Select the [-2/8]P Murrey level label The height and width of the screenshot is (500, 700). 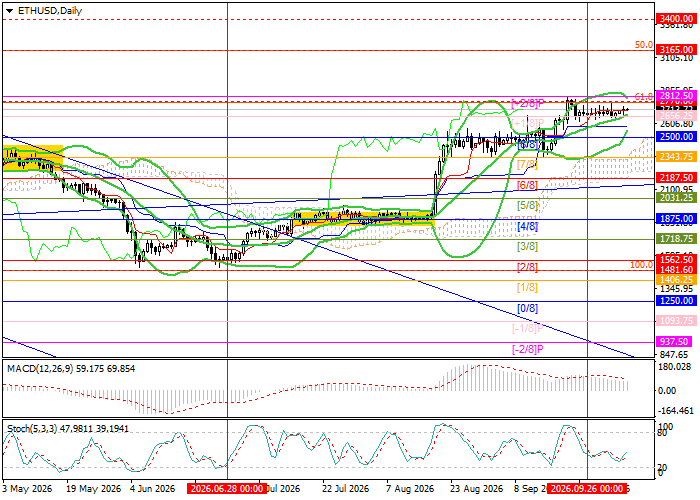coord(527,349)
